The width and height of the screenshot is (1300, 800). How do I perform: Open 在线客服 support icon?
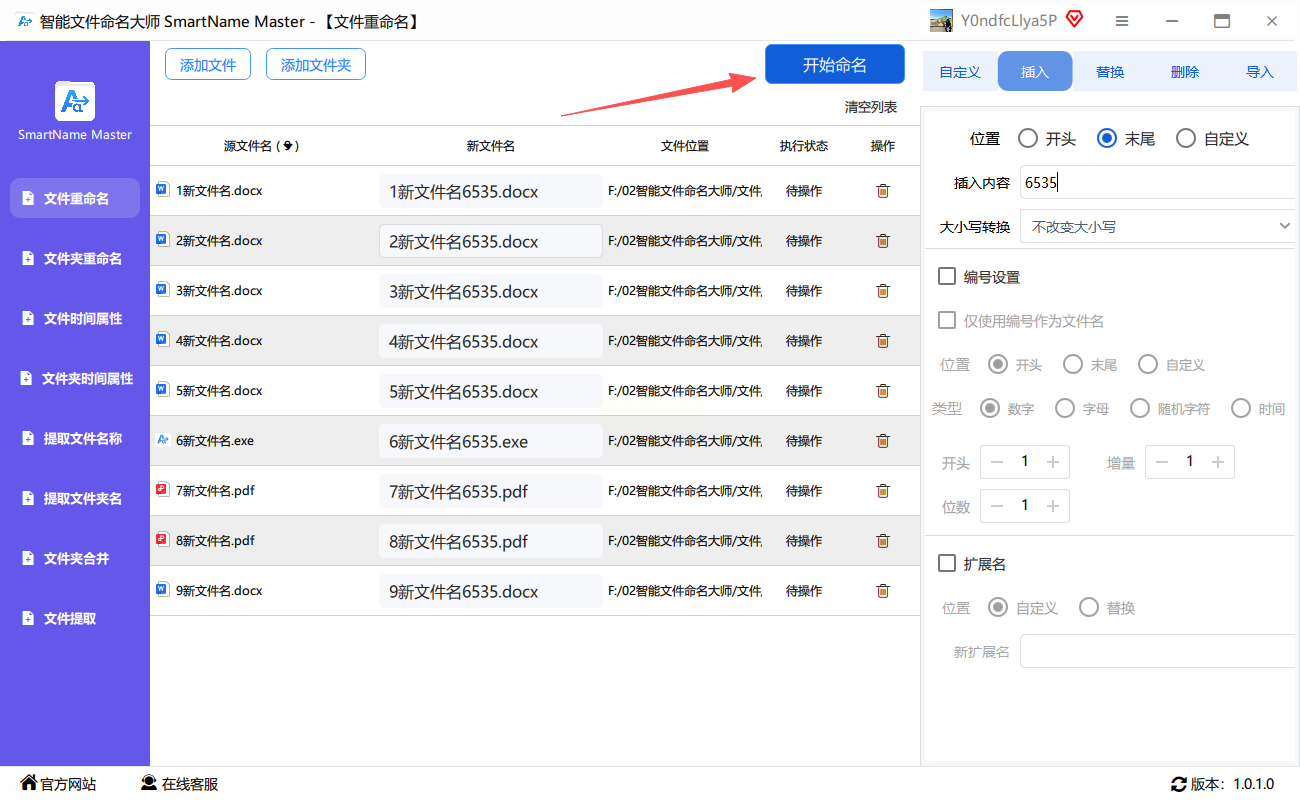[x=149, y=783]
